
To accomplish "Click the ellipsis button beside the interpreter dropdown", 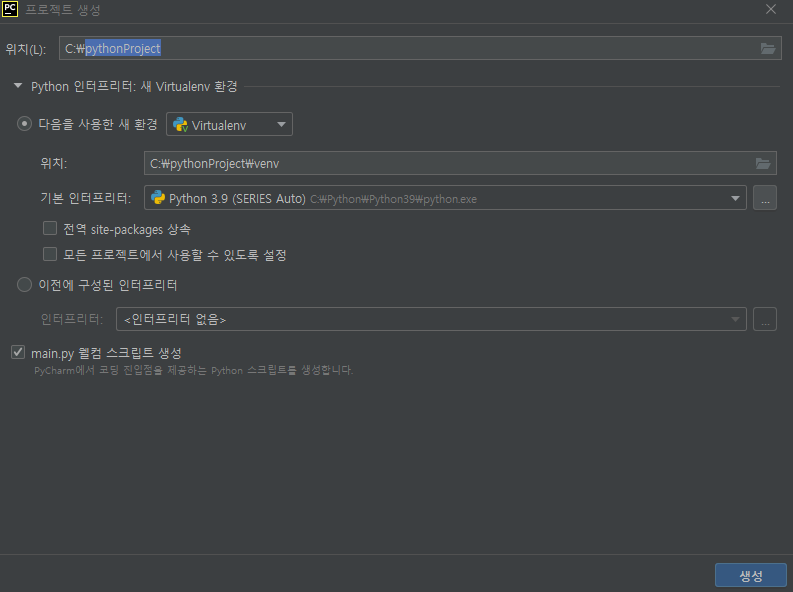I will click(x=765, y=319).
